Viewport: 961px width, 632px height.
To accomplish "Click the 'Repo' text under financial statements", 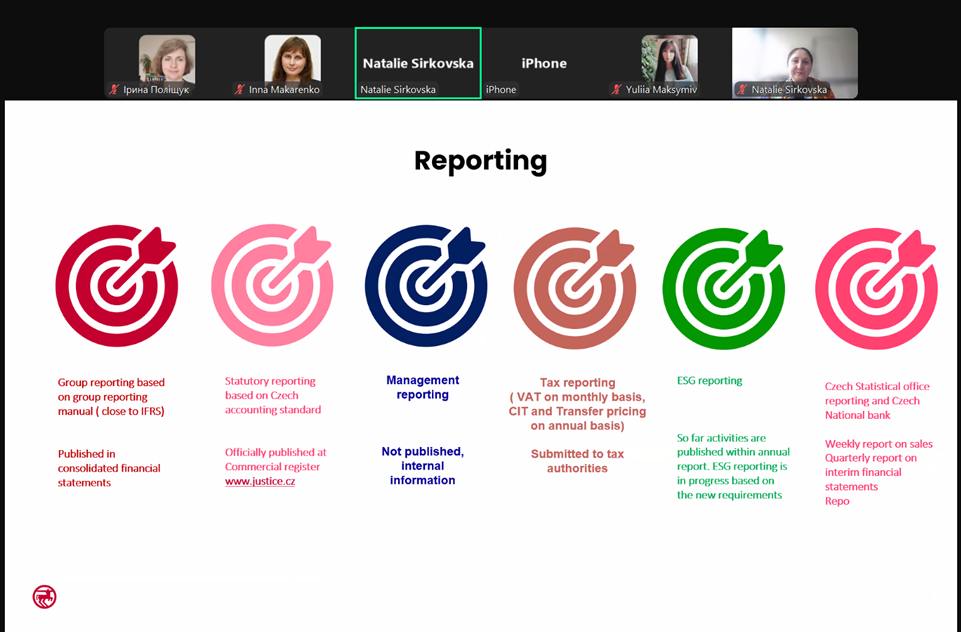I will point(837,501).
